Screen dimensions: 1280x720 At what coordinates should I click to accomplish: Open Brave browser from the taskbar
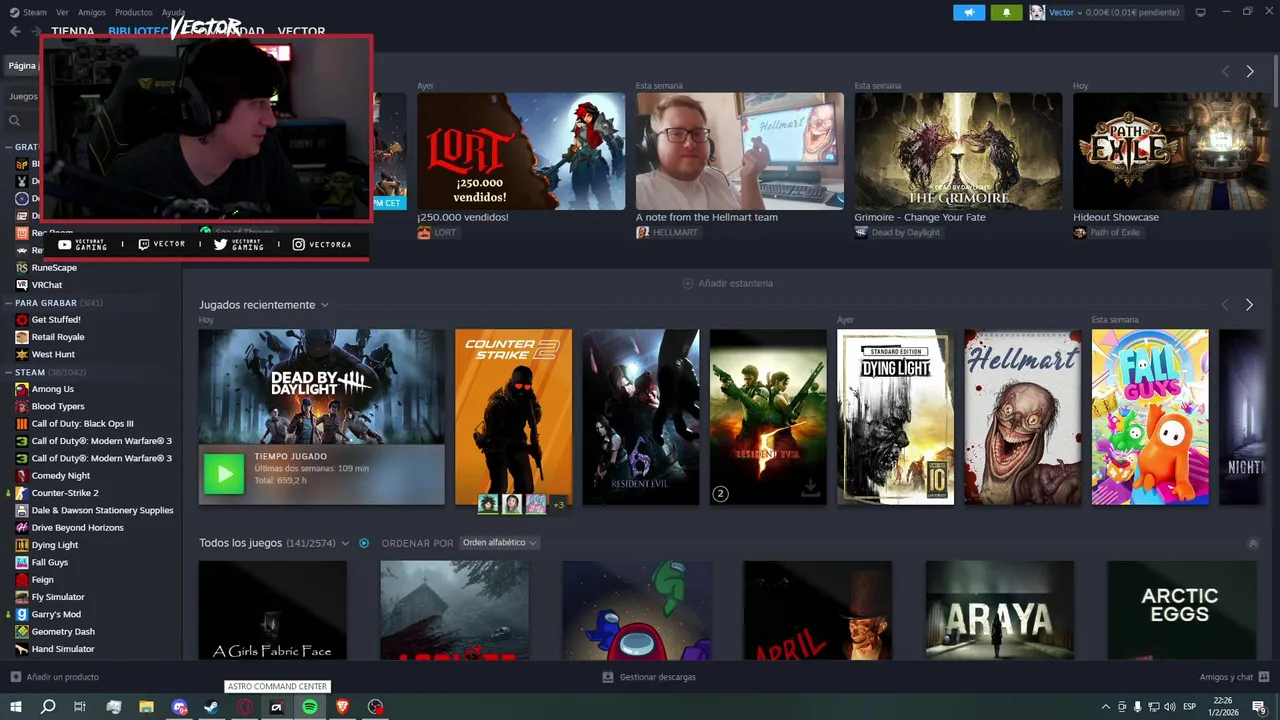(343, 707)
